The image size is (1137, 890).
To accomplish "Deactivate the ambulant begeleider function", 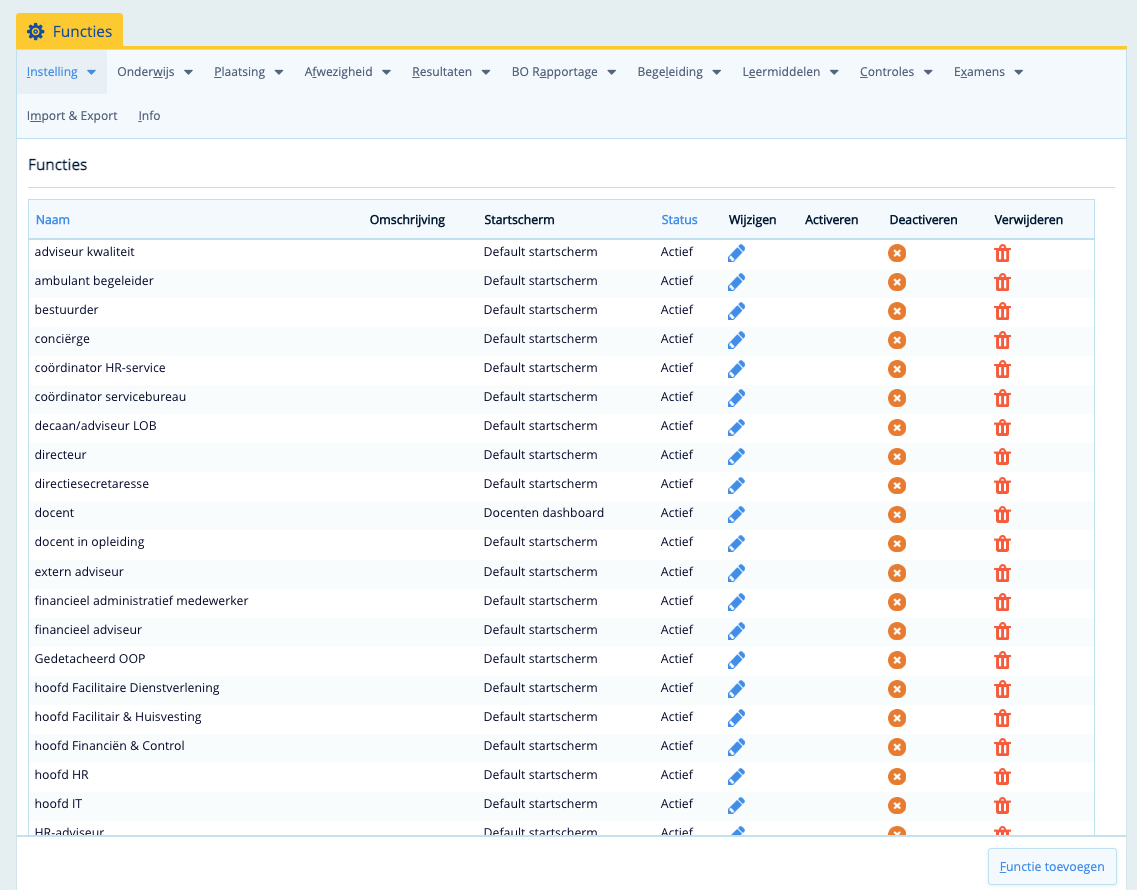I will coord(897,282).
